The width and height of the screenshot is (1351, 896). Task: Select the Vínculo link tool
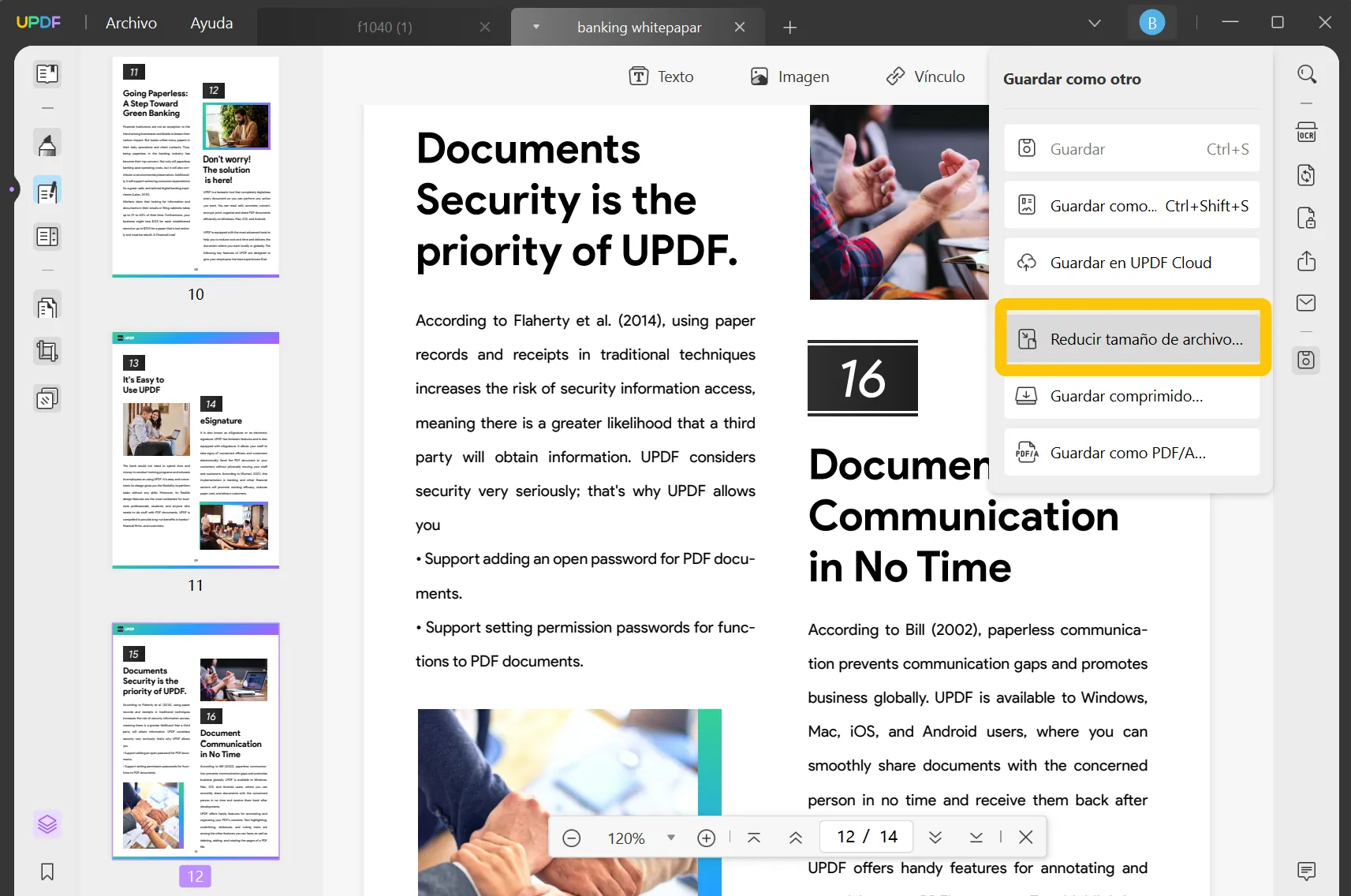pos(926,77)
